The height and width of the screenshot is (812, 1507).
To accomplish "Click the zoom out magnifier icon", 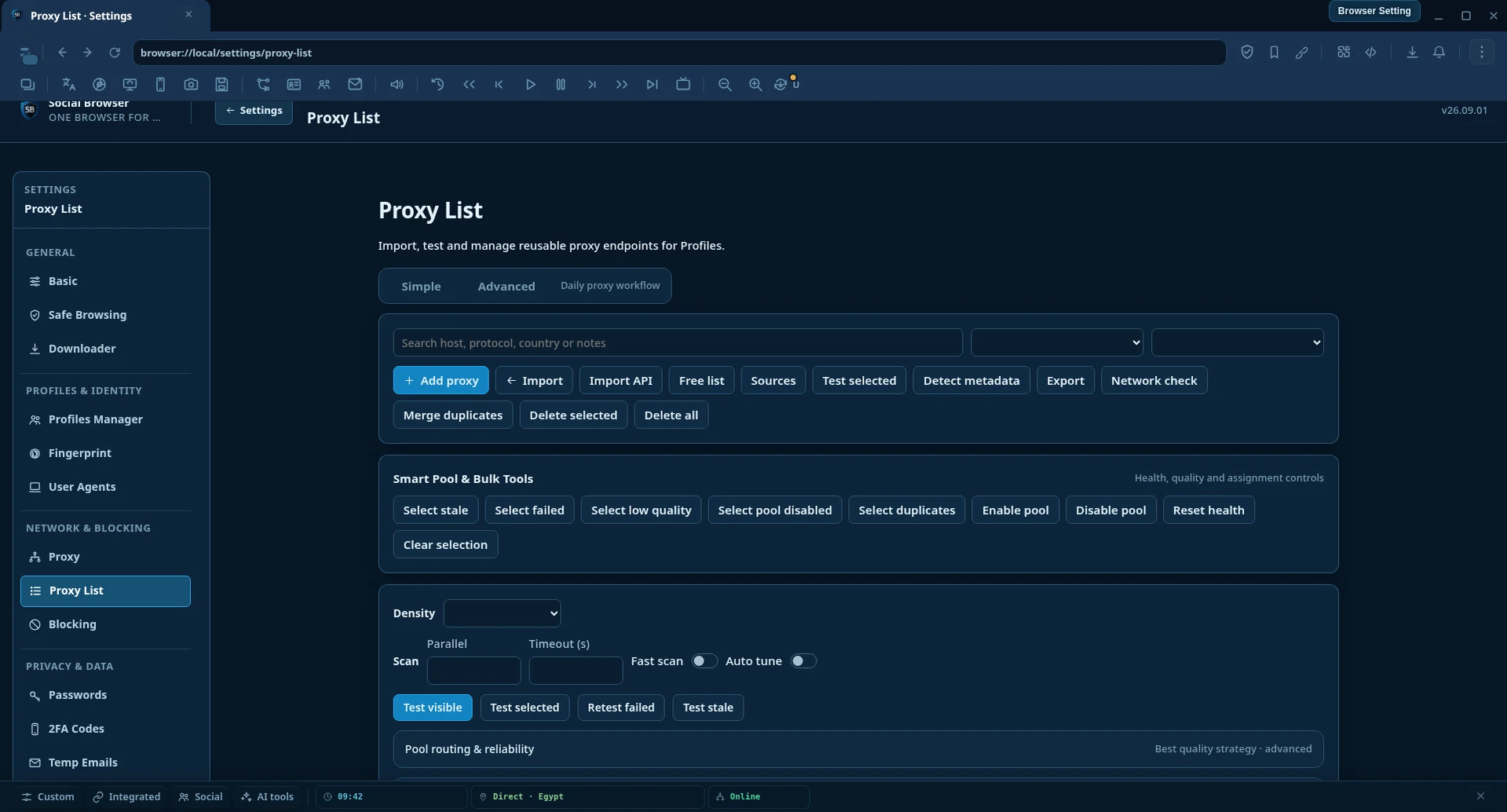I will click(x=725, y=84).
